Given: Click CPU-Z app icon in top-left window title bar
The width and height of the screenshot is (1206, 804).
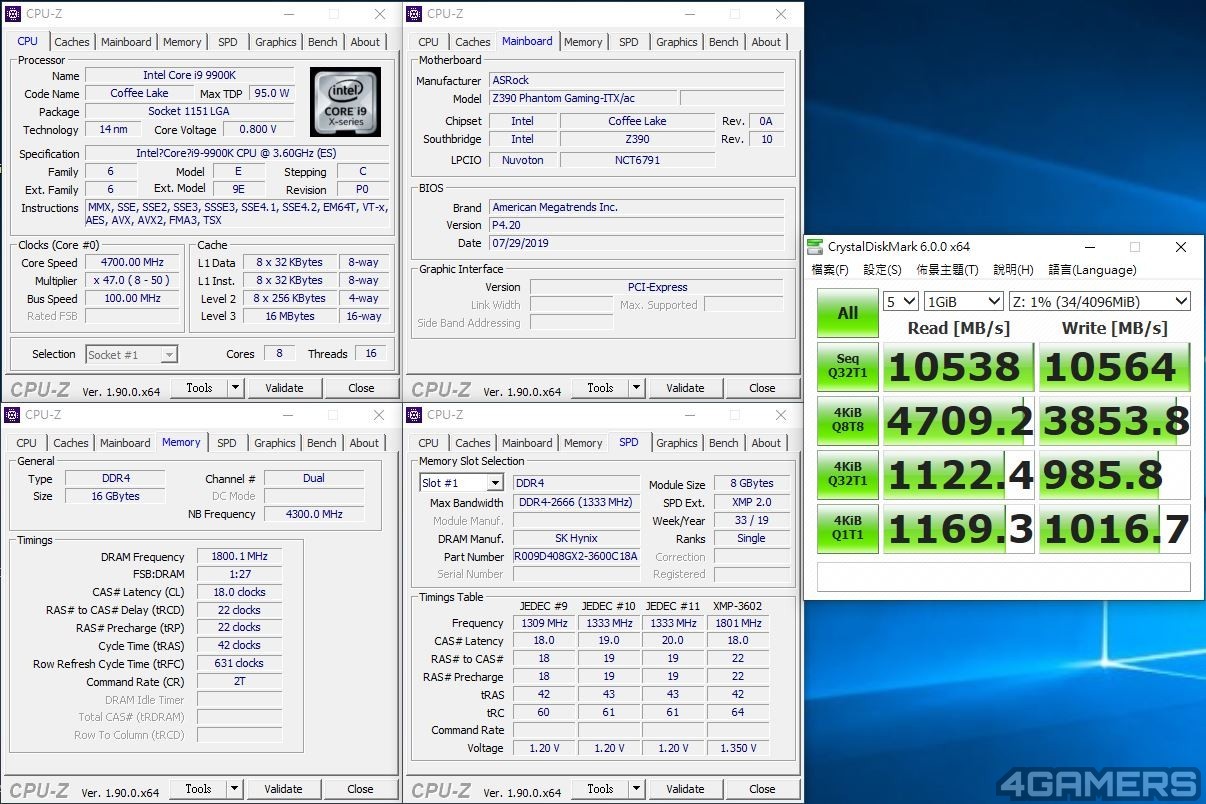Looking at the screenshot, I should [13, 14].
